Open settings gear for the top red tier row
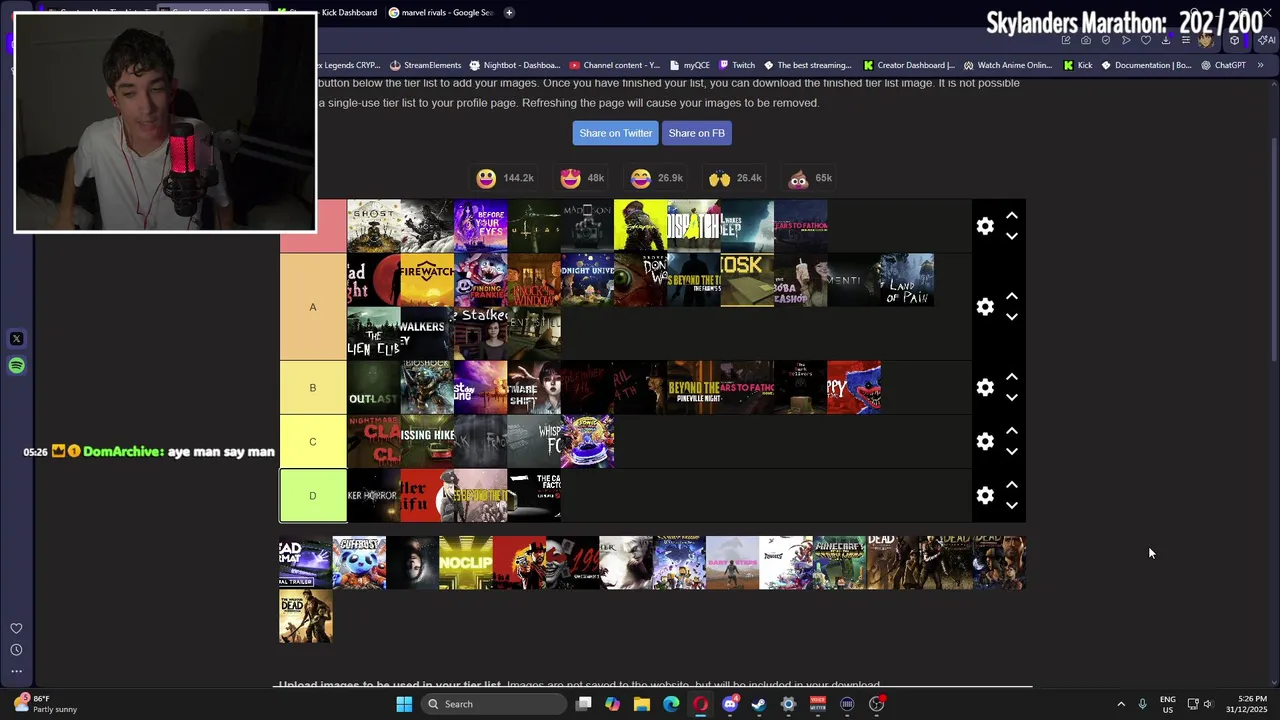 (x=985, y=226)
